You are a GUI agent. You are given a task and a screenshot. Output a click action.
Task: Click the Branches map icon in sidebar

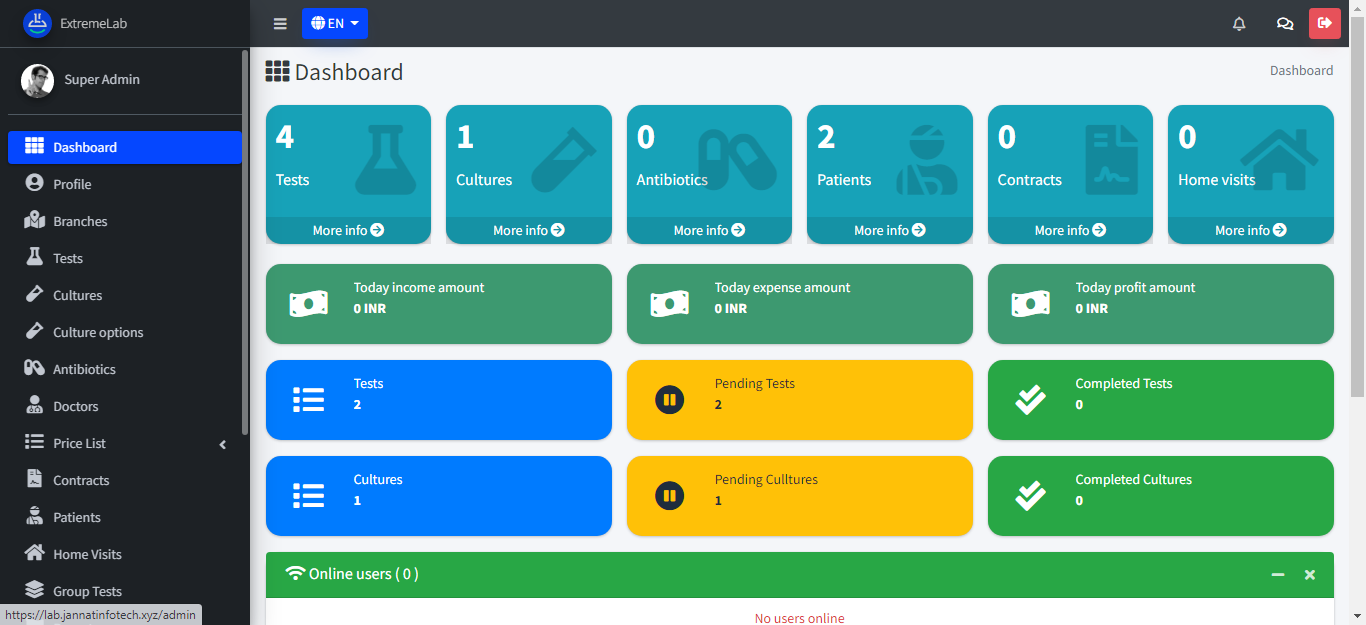35,221
